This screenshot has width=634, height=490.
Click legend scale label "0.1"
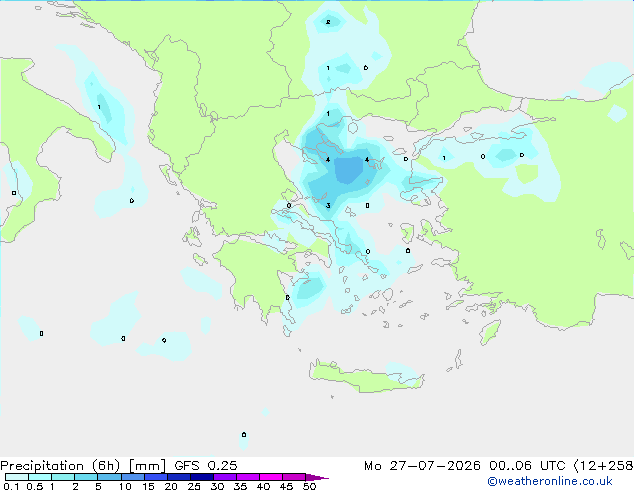click(x=11, y=486)
